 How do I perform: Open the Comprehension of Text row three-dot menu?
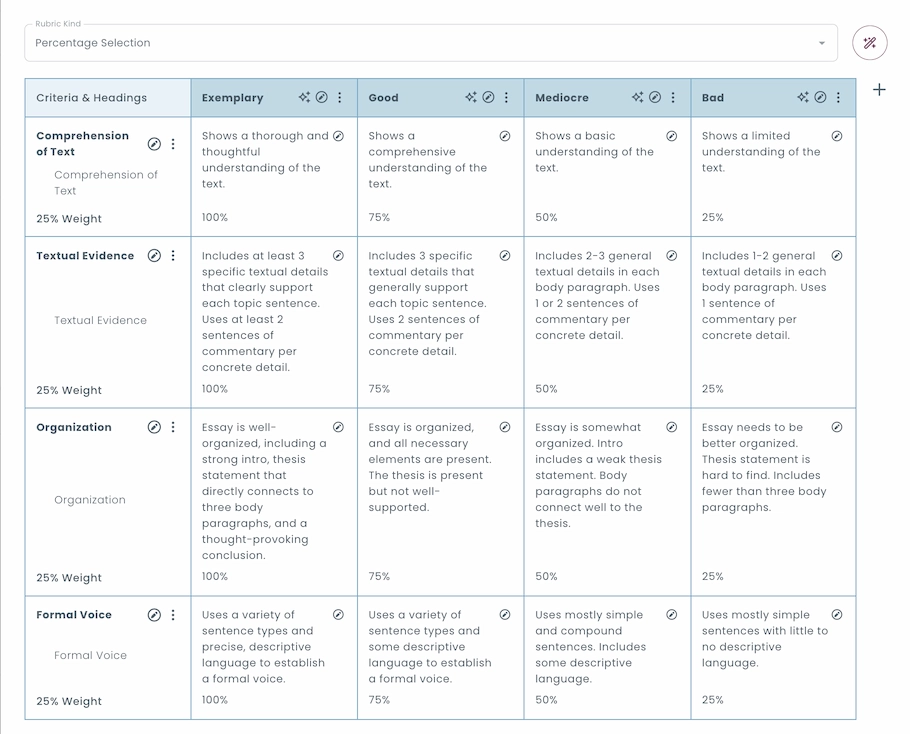click(174, 144)
